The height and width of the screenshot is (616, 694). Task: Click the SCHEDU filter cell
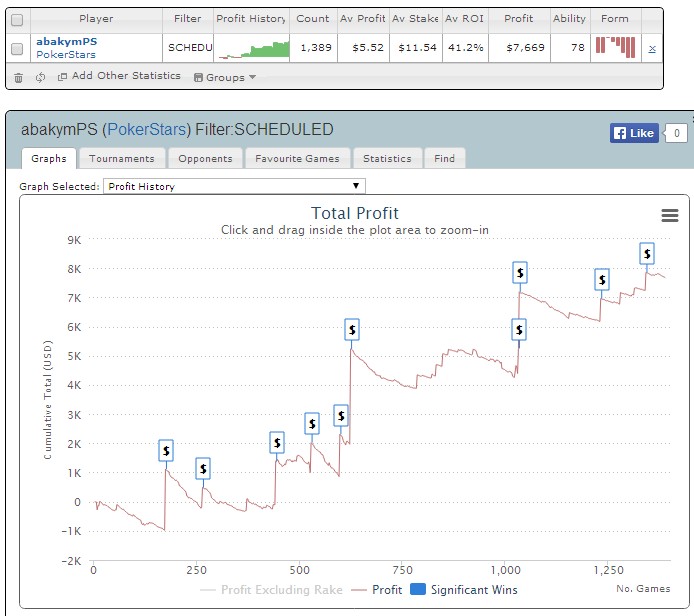tap(190, 48)
